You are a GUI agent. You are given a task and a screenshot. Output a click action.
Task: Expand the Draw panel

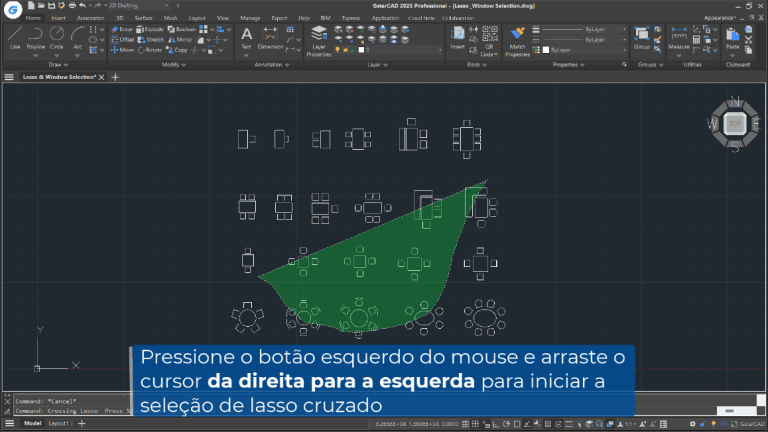point(58,65)
